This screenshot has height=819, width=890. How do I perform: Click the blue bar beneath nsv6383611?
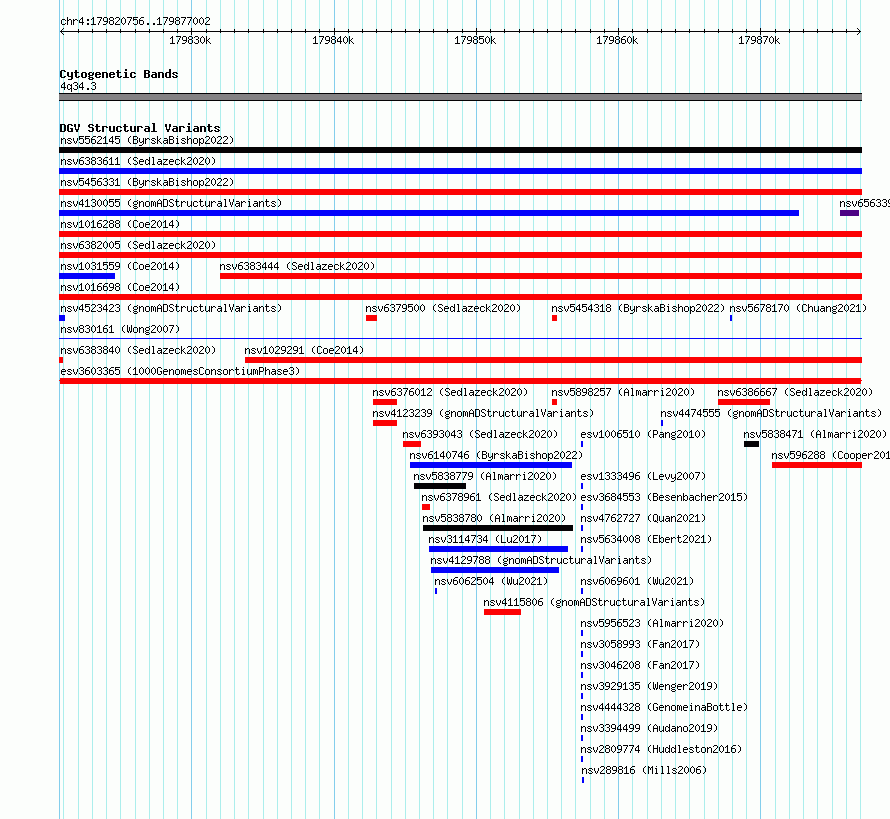tap(460, 171)
